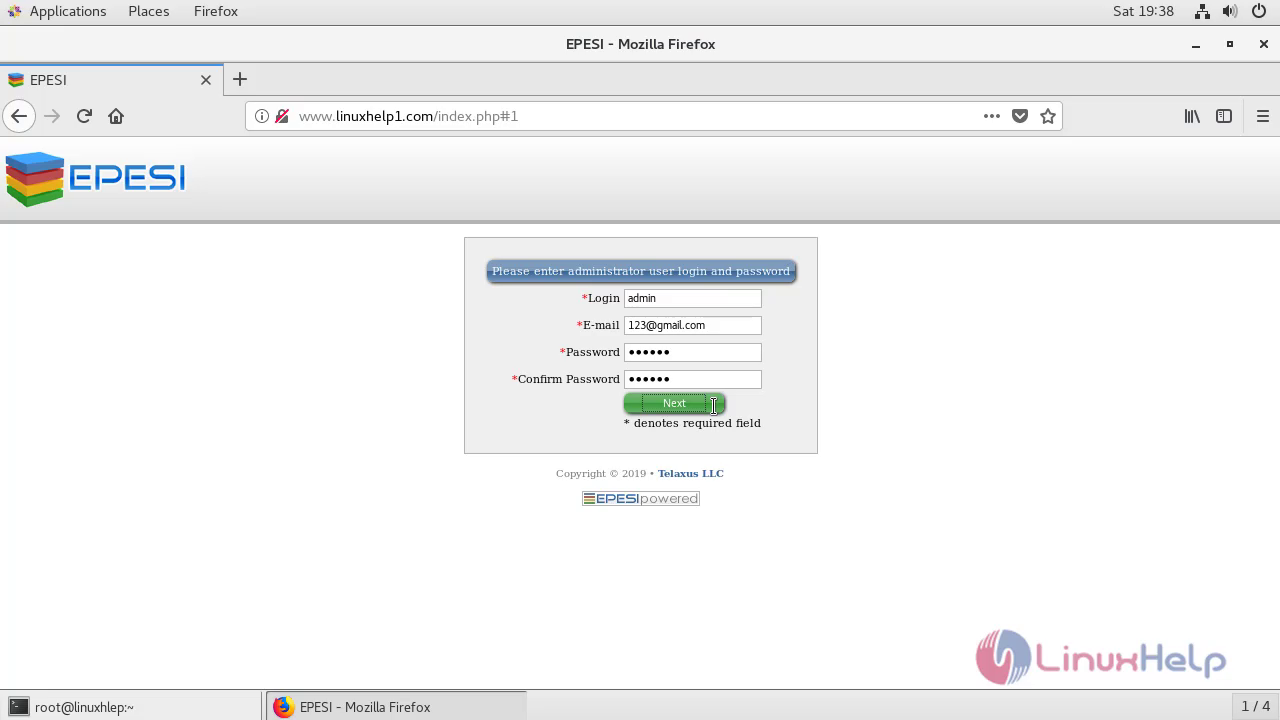Select EPESI - Mozilla Firefox taskbar entry

point(396,706)
